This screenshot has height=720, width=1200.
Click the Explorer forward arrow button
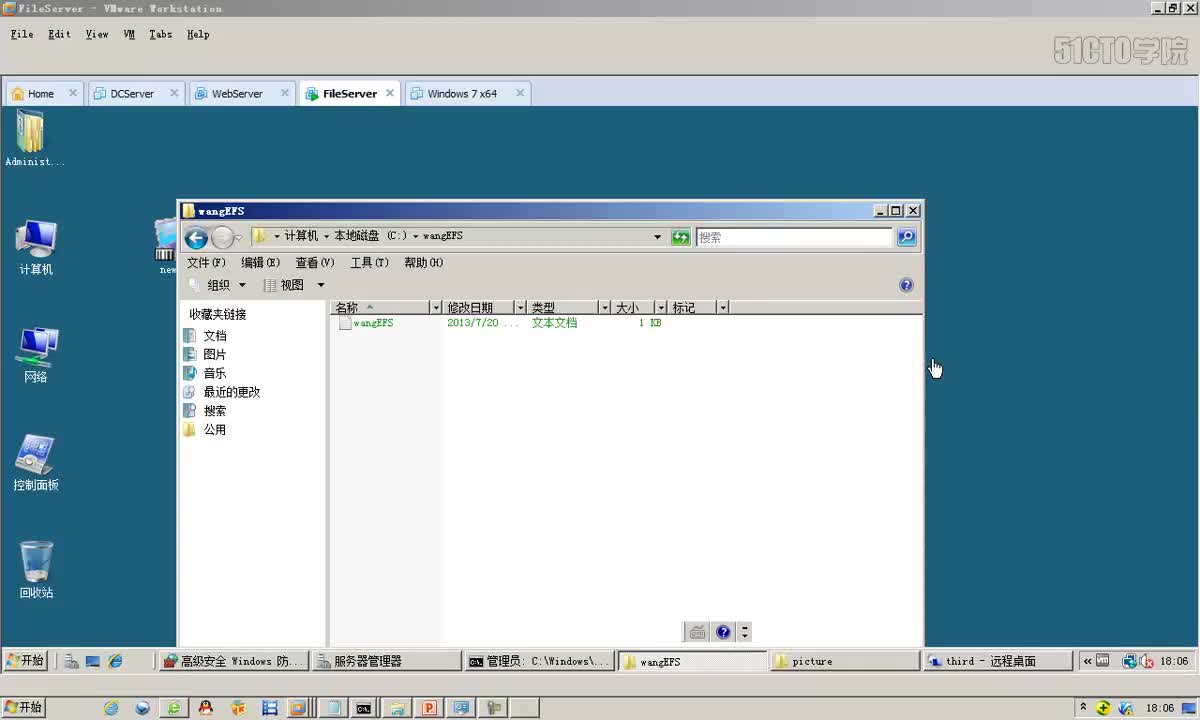tap(222, 237)
